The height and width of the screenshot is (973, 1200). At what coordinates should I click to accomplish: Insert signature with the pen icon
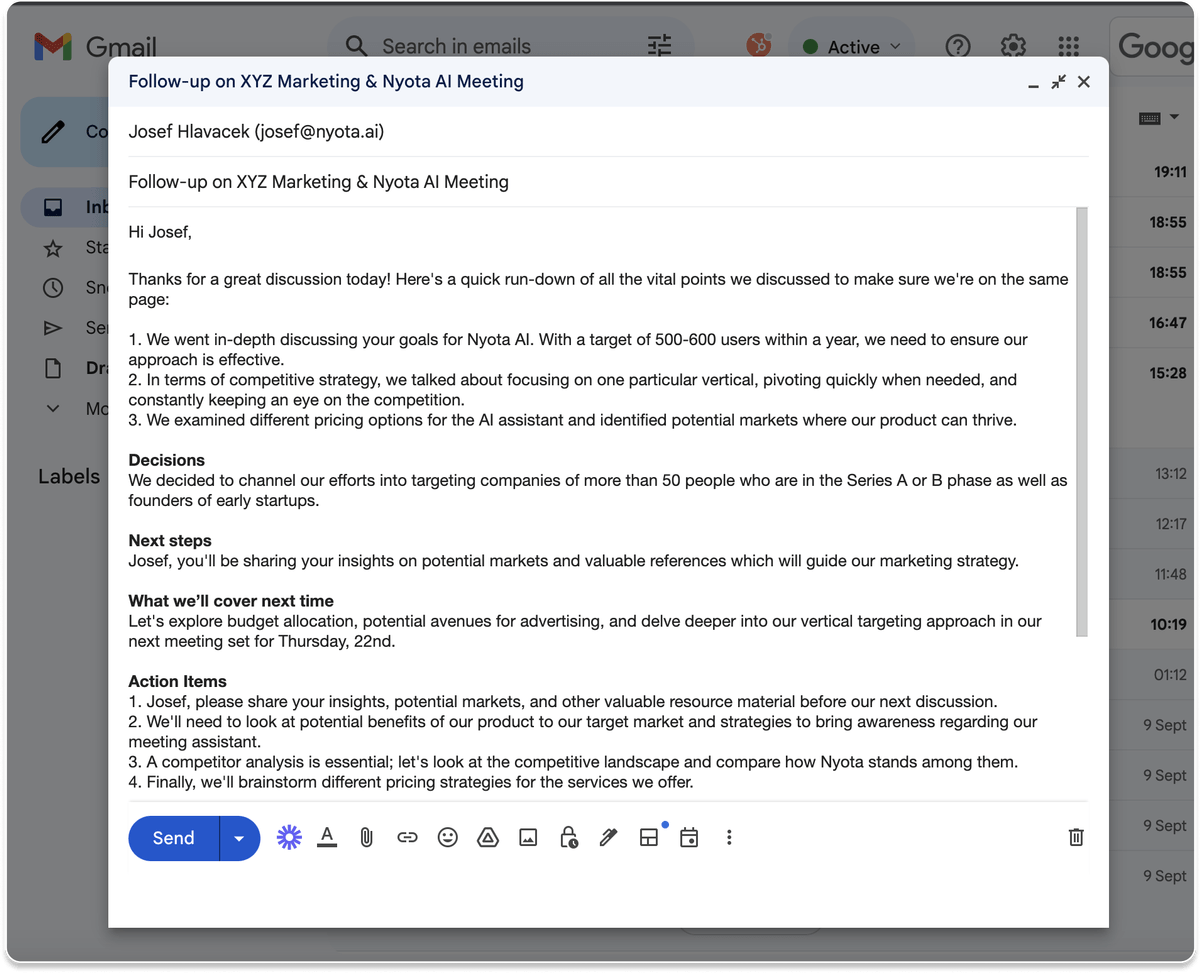pos(608,838)
